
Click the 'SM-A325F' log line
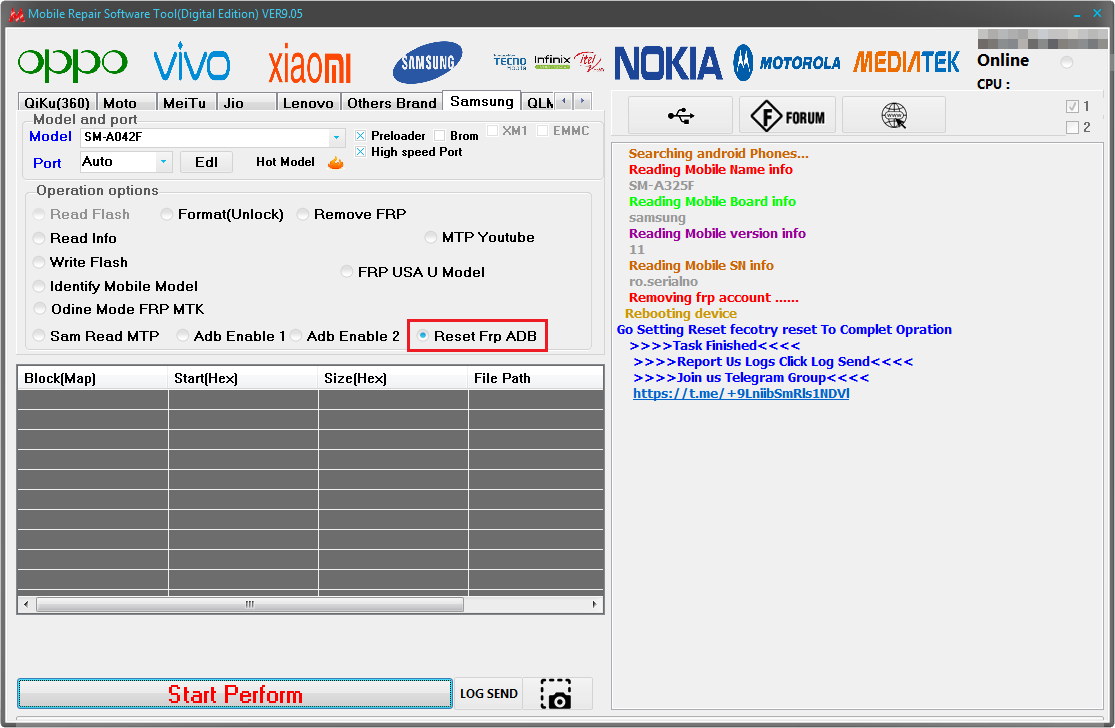(x=661, y=186)
